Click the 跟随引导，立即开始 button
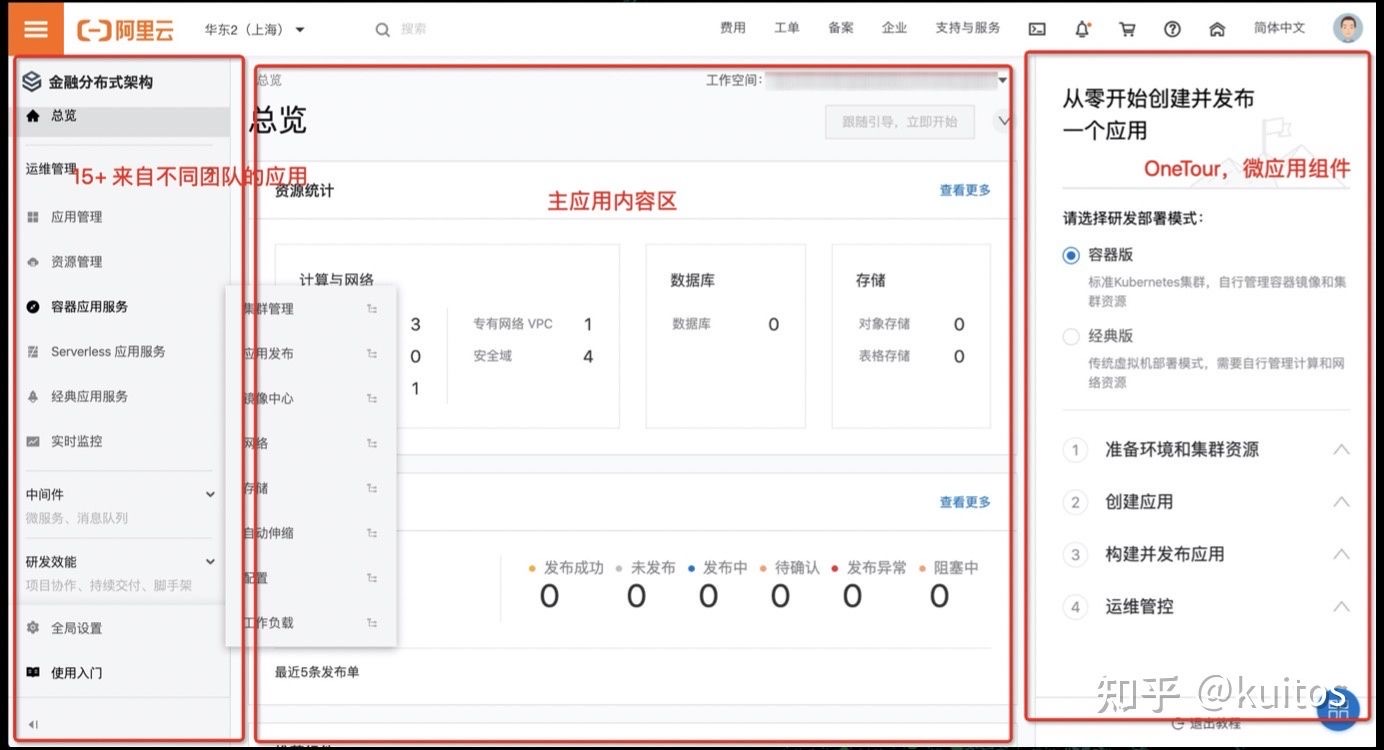The height and width of the screenshot is (750, 1384). (900, 122)
